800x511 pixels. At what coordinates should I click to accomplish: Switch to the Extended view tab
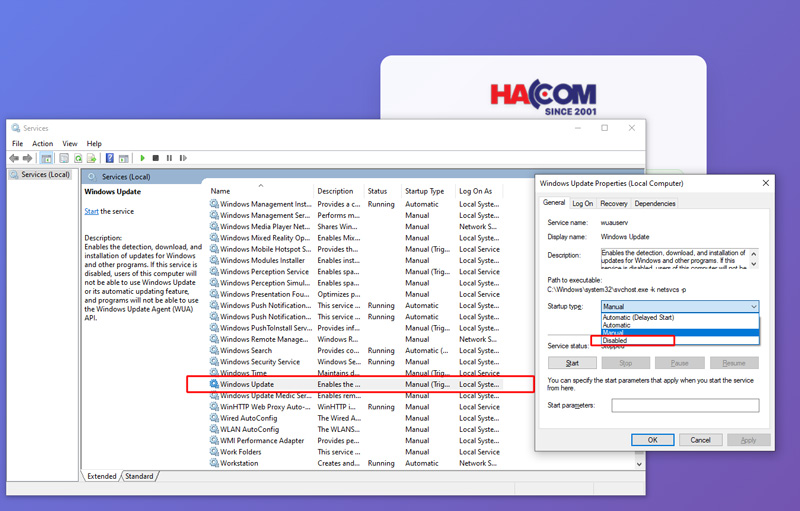(102, 476)
